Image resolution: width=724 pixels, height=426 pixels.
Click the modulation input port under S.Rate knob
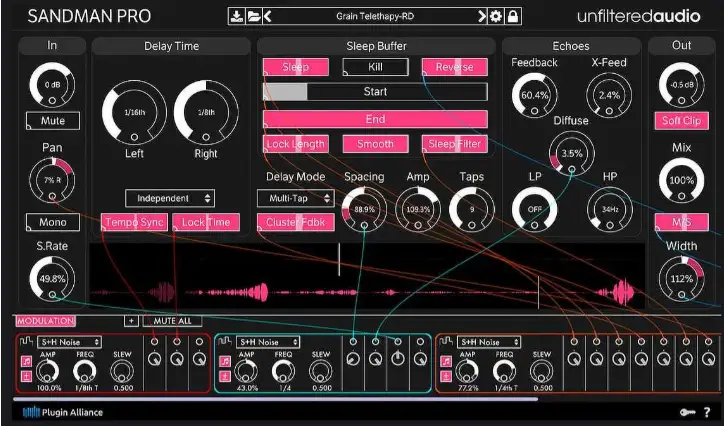tap(52, 294)
